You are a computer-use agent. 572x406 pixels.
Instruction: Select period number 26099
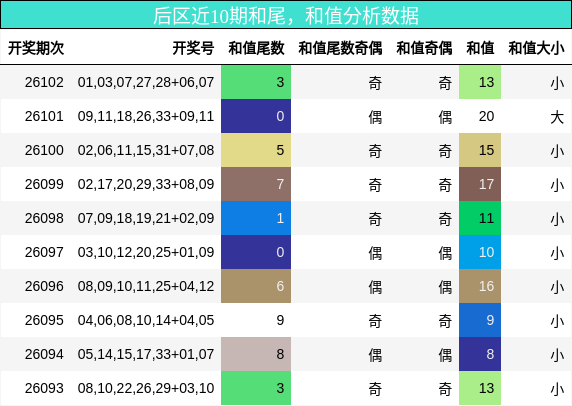44,184
